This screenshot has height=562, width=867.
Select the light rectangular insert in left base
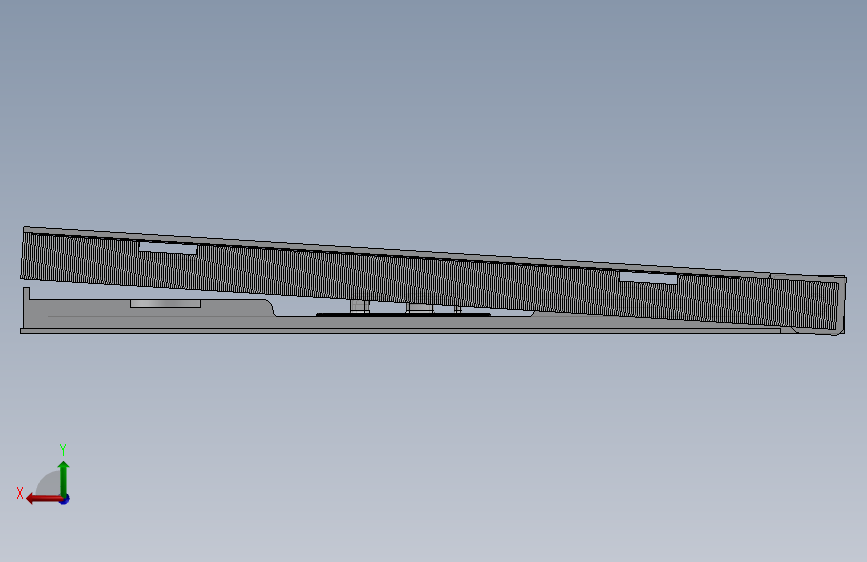pyautogui.click(x=165, y=304)
